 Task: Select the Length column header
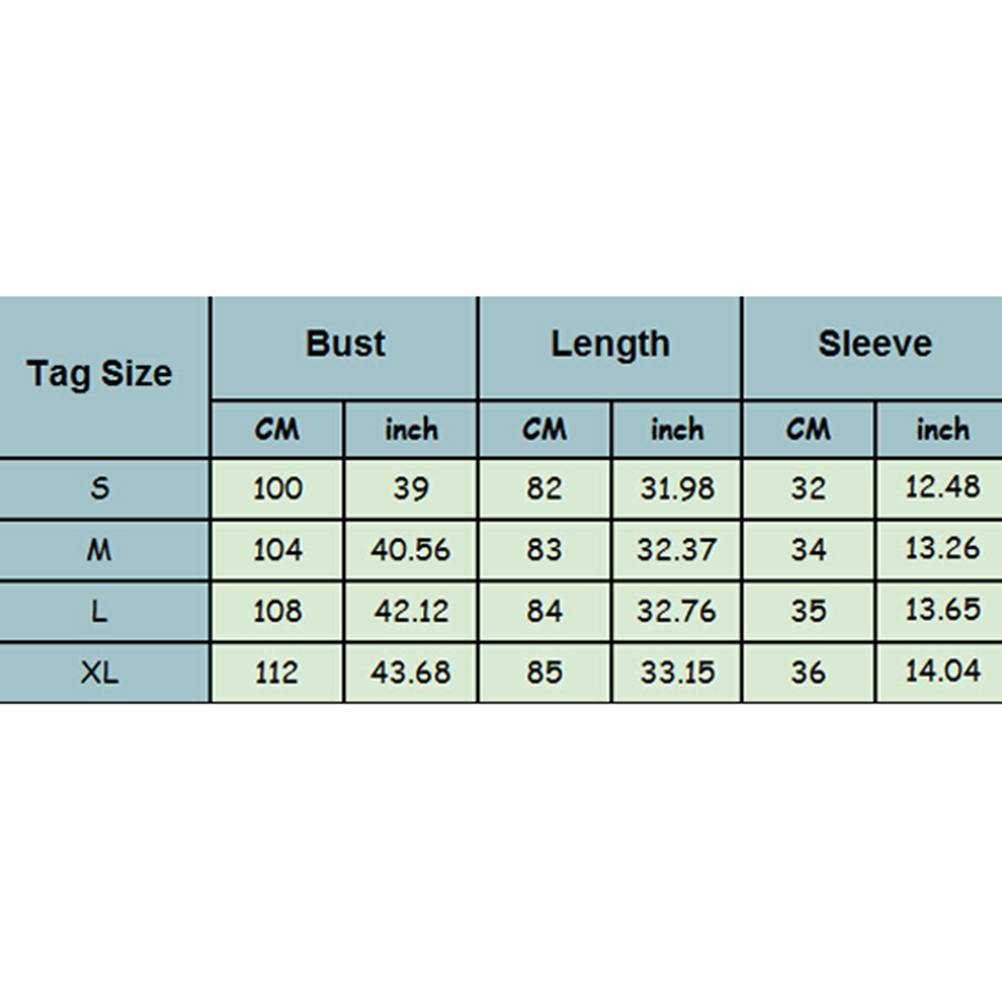coord(609,344)
